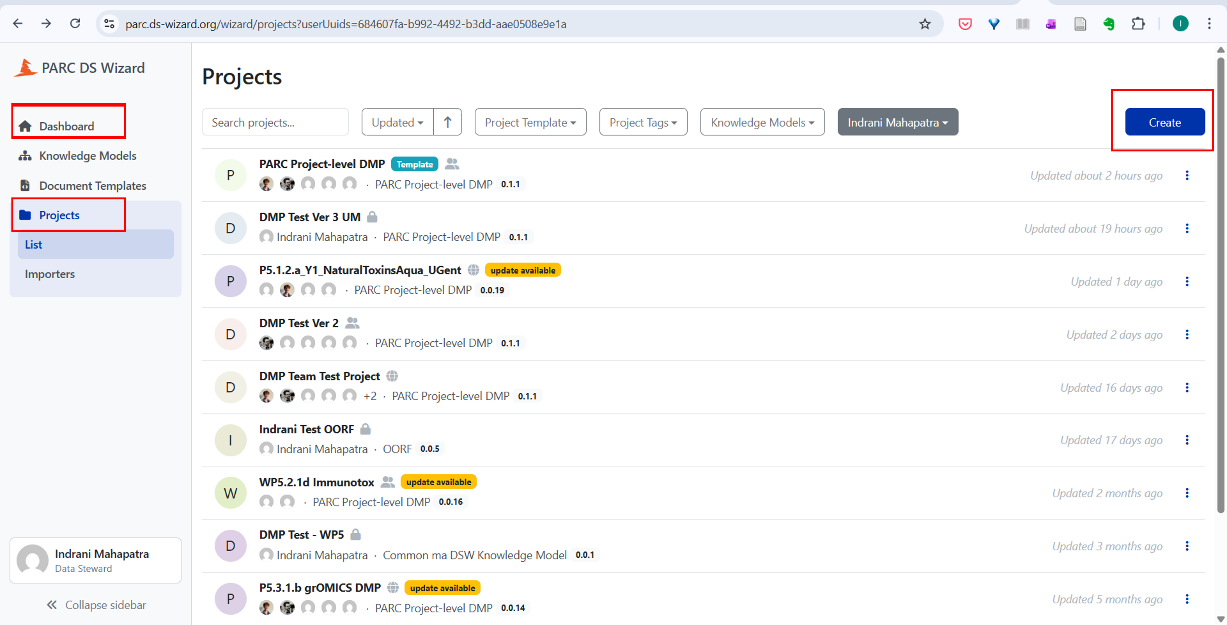Open the Project Tags filter dropdown
Viewport: 1227px width, 625px height.
pos(643,122)
